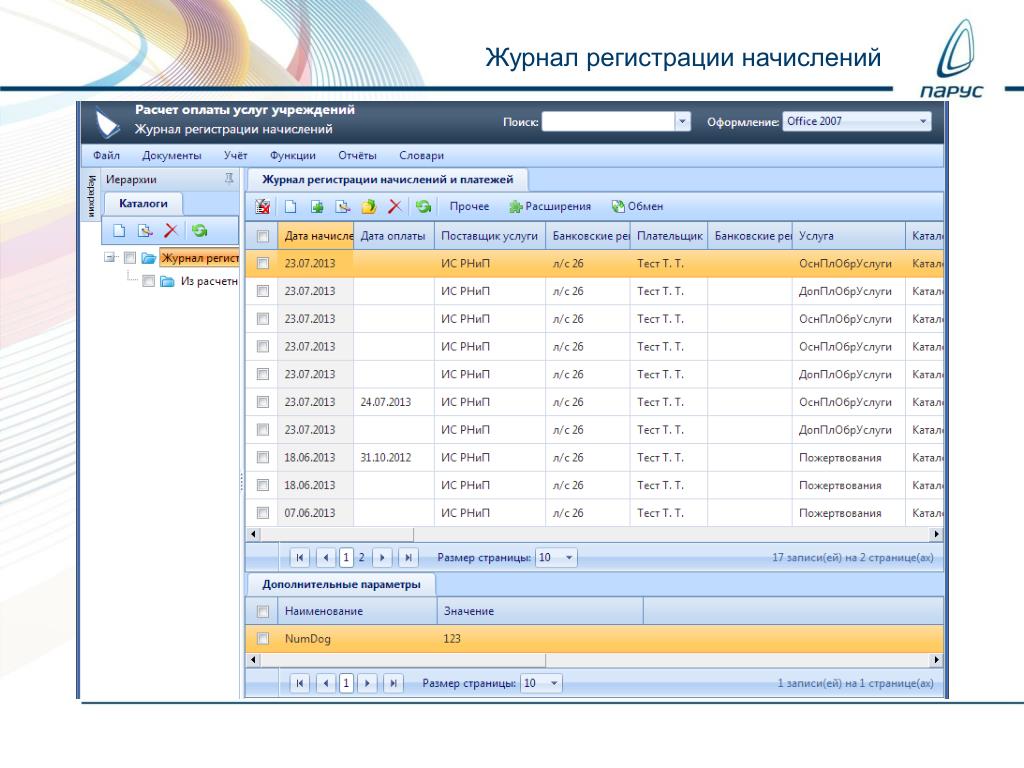This screenshot has width=1024, height=768.
Task: Click the edit record icon in journal toolbar
Action: 343,206
